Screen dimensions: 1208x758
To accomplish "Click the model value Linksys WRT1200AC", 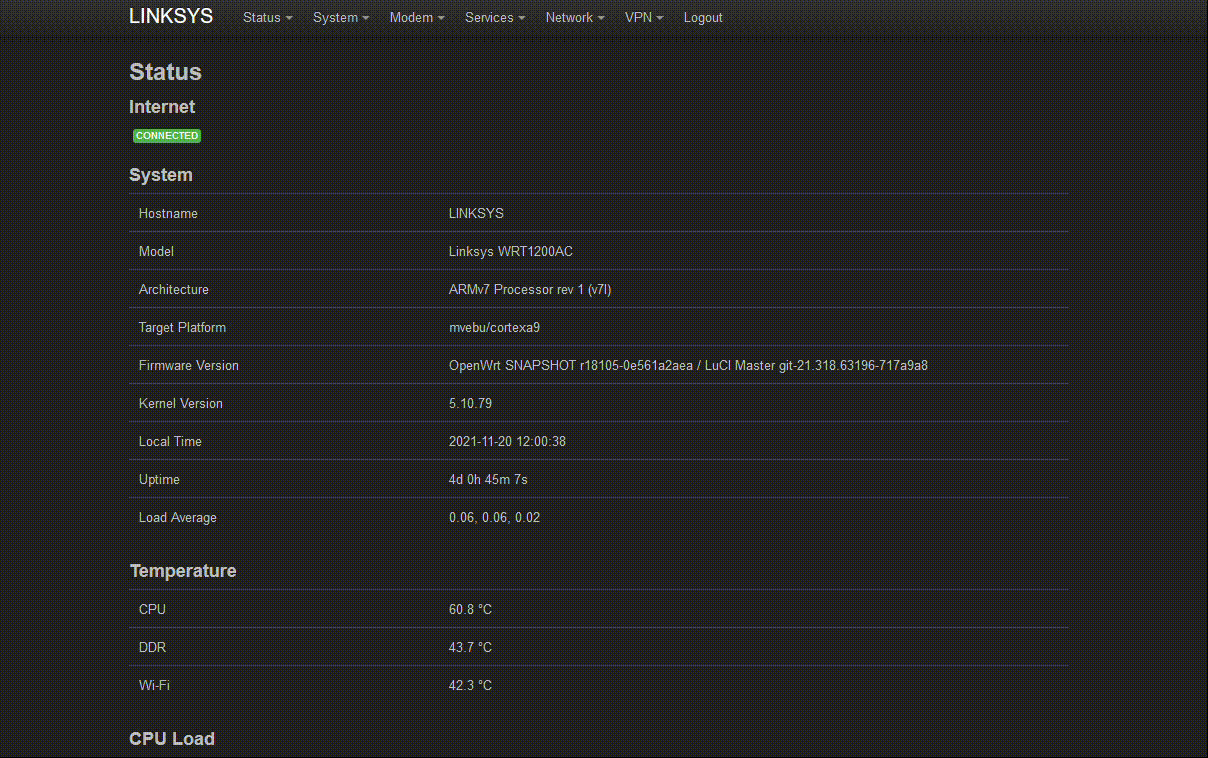I will 511,251.
